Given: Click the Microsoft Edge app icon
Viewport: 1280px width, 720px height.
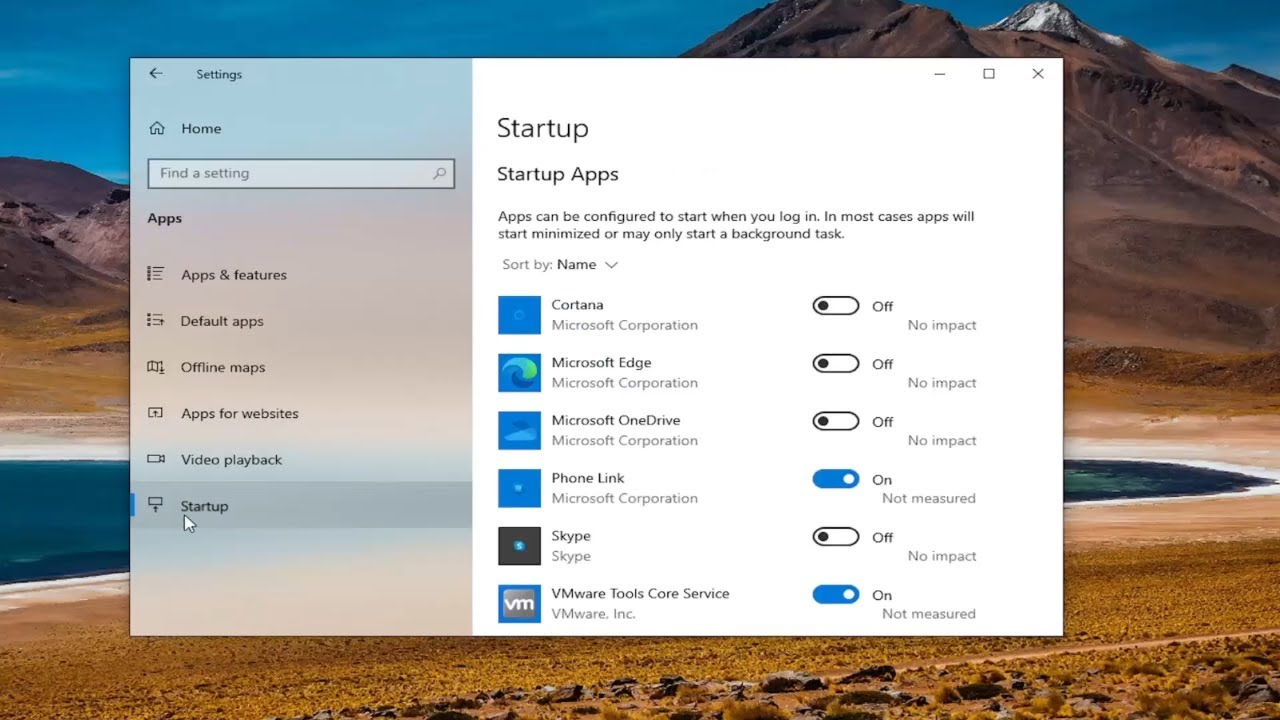Looking at the screenshot, I should (519, 373).
